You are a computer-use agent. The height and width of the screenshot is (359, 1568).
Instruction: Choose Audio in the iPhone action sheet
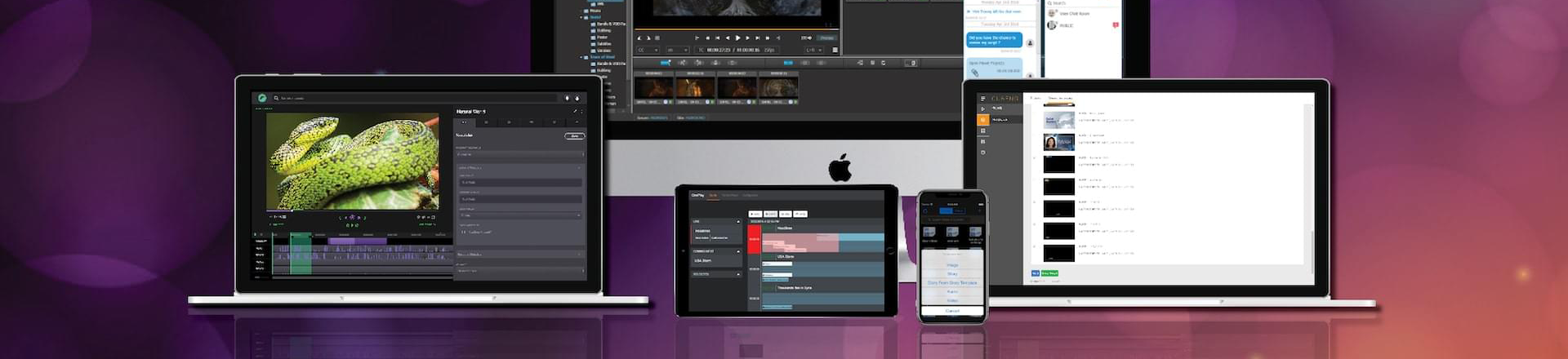point(952,291)
